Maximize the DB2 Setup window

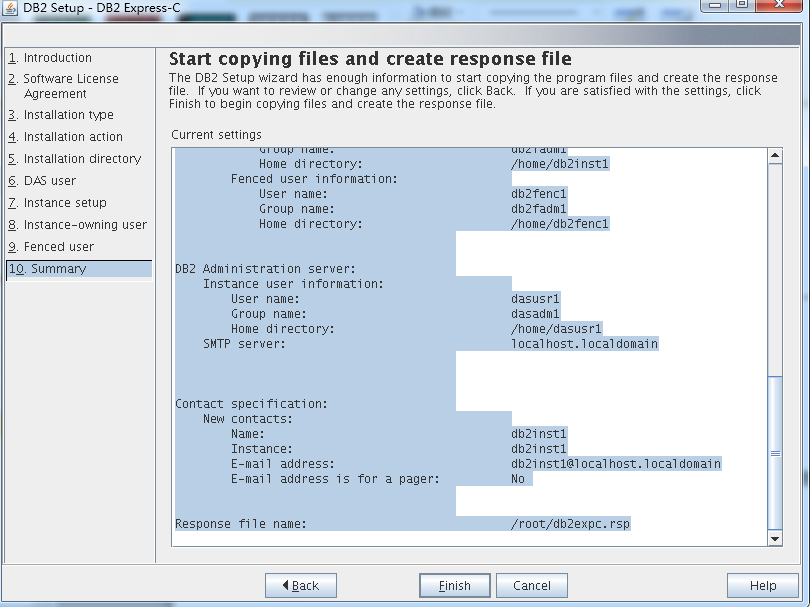[x=742, y=5]
